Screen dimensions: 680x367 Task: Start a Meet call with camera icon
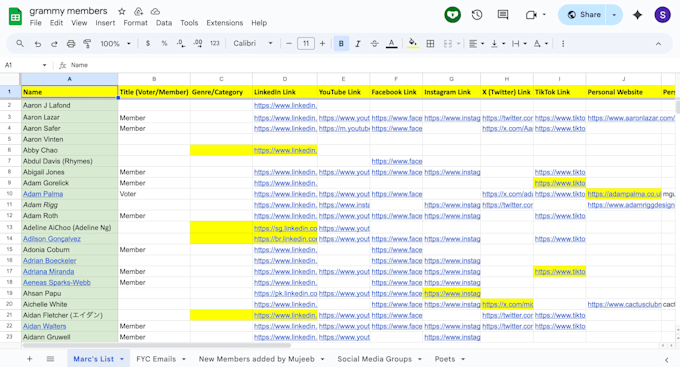pyautogui.click(x=531, y=15)
